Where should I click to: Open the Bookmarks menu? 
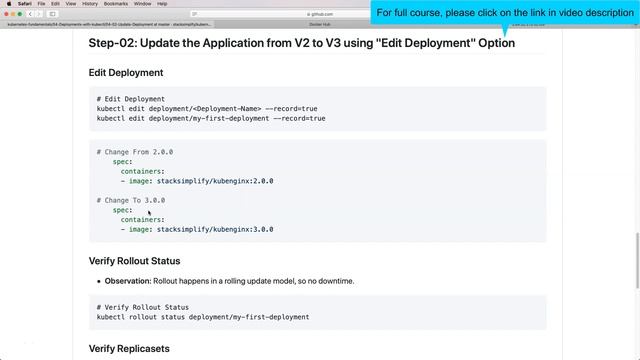[x=116, y=4]
